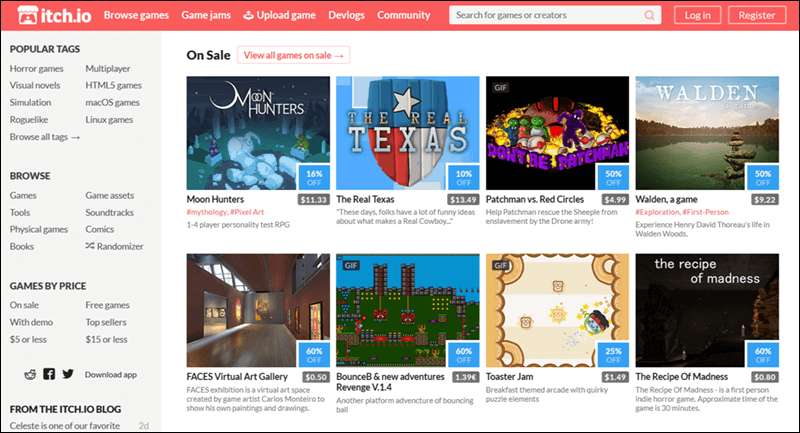Click the 60% OFF badge on Recipe Of Madness
This screenshot has height=433, width=800.
pos(763,355)
